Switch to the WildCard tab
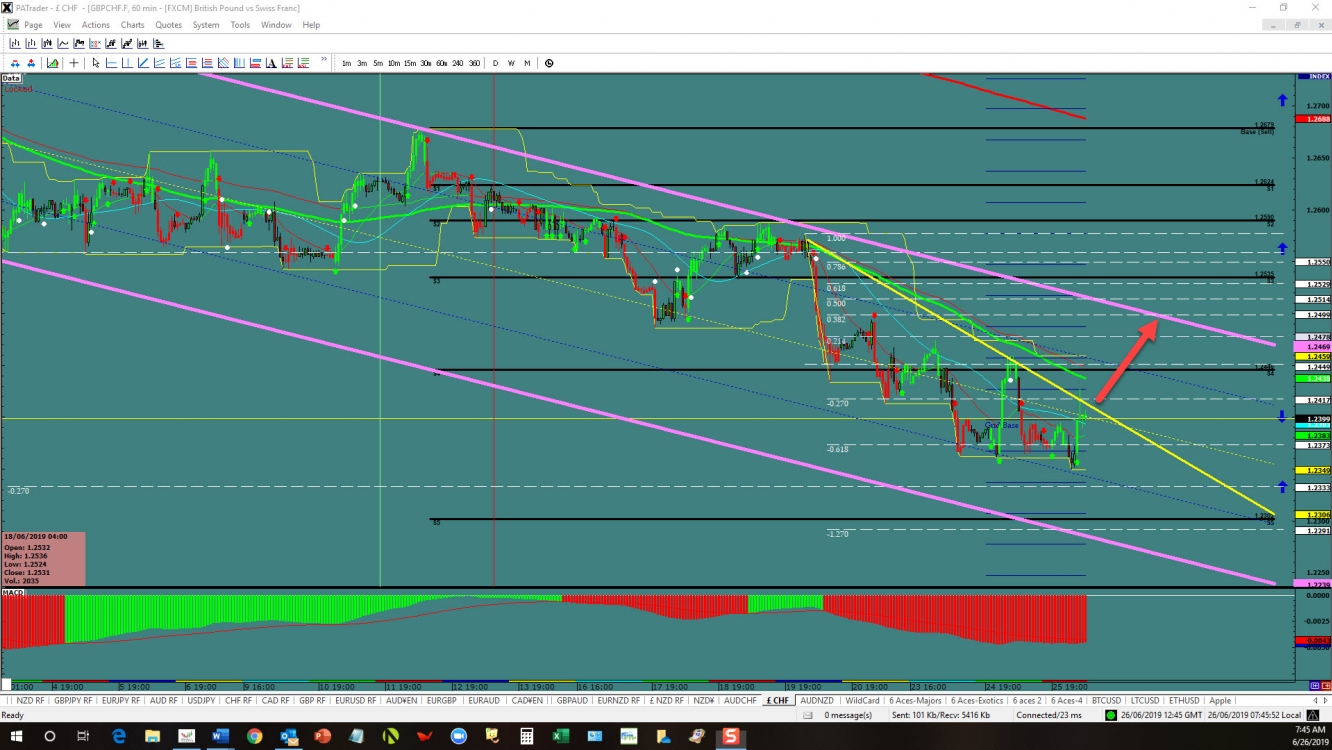 coord(862,700)
